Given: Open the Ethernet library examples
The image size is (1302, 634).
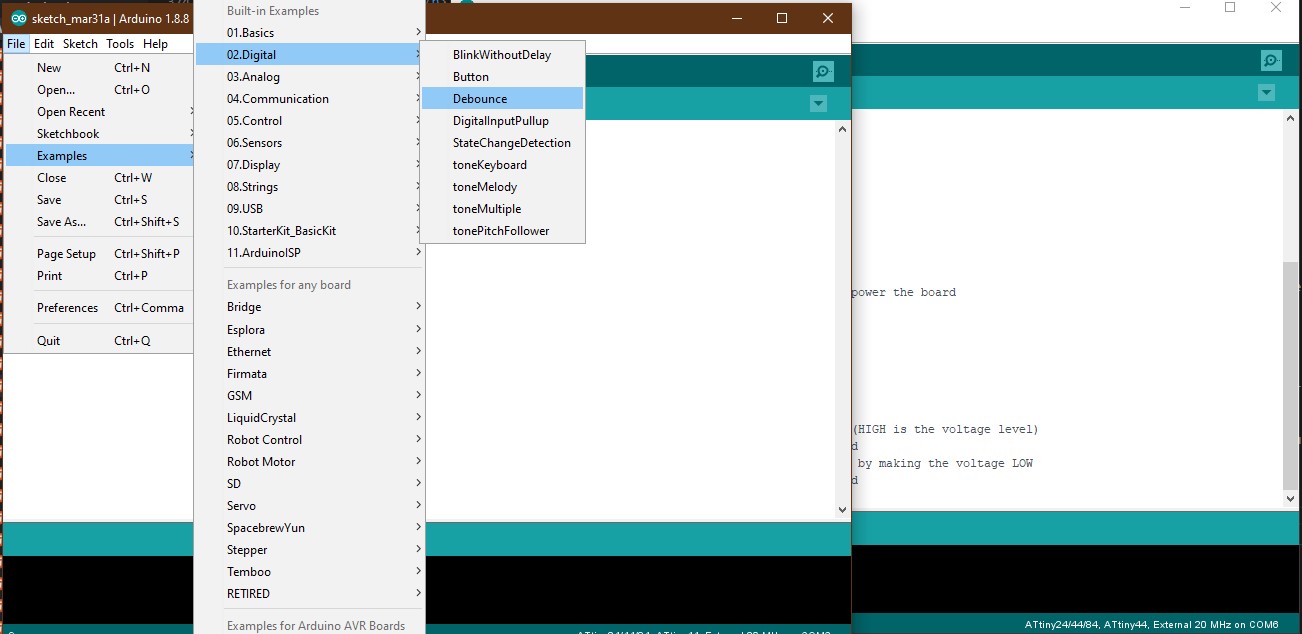Looking at the screenshot, I should 310,352.
